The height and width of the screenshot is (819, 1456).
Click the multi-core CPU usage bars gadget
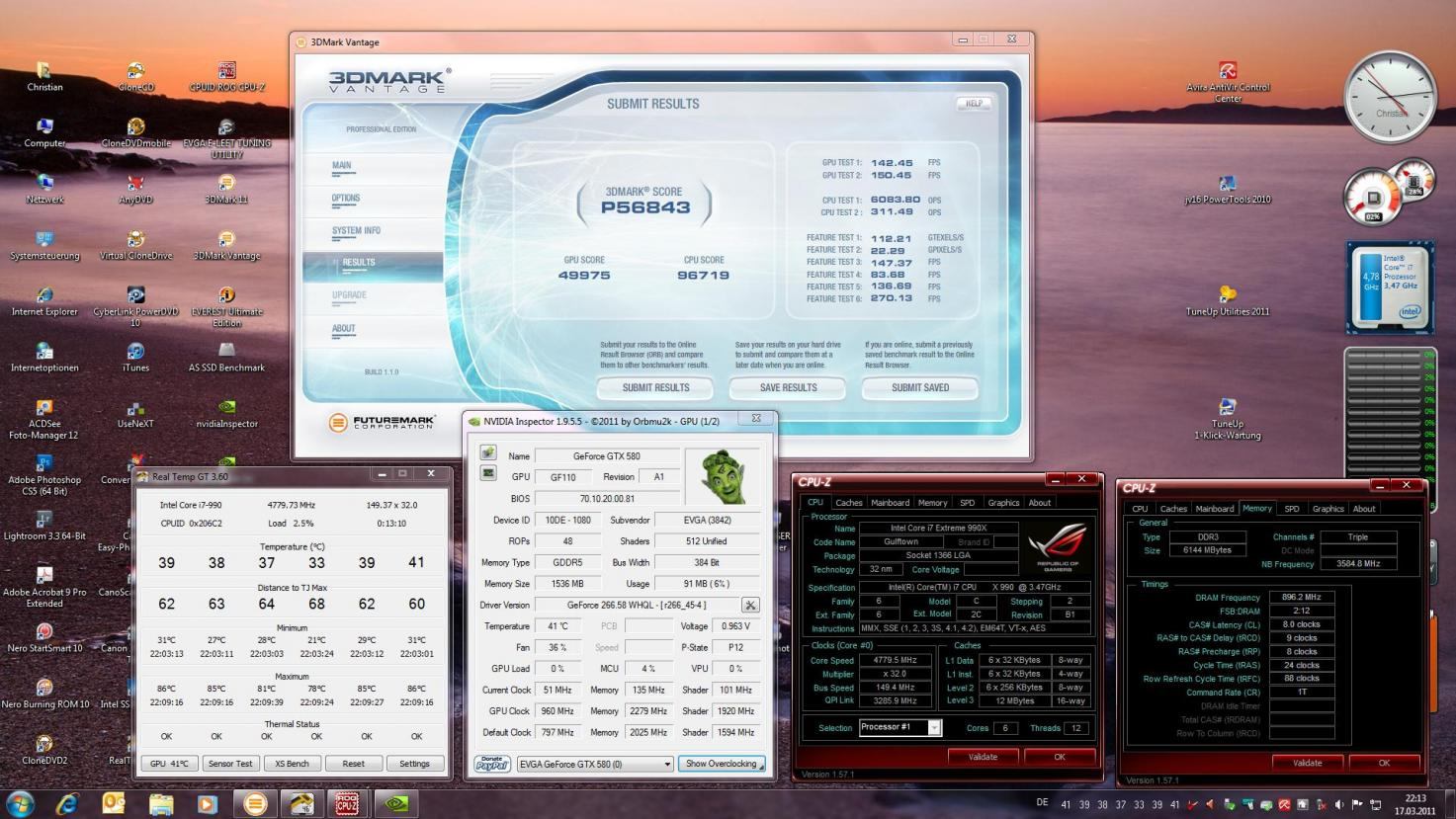coord(1390,412)
